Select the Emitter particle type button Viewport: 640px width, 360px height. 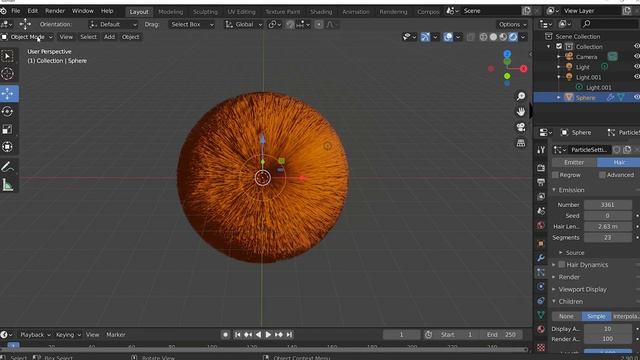pyautogui.click(x=574, y=162)
